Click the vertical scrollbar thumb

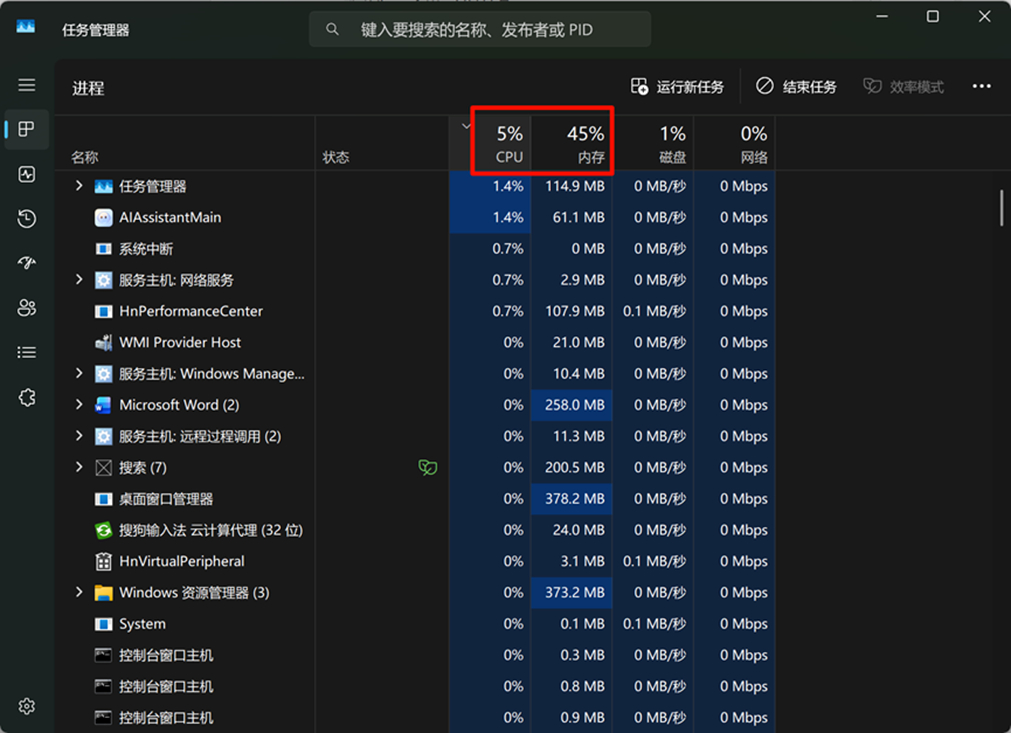(1001, 208)
